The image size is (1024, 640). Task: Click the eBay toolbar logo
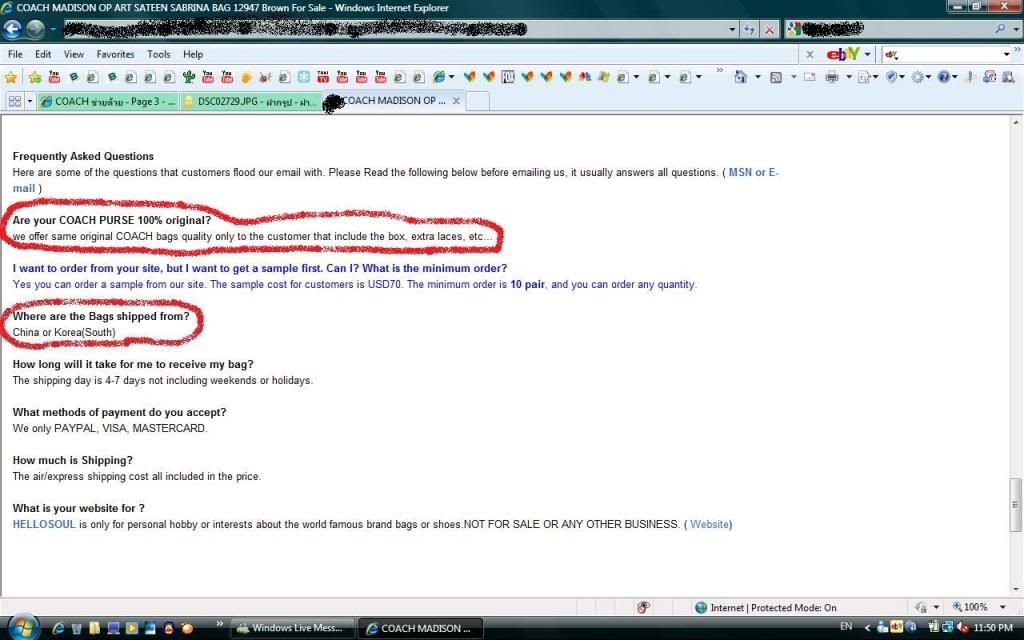pyautogui.click(x=843, y=54)
